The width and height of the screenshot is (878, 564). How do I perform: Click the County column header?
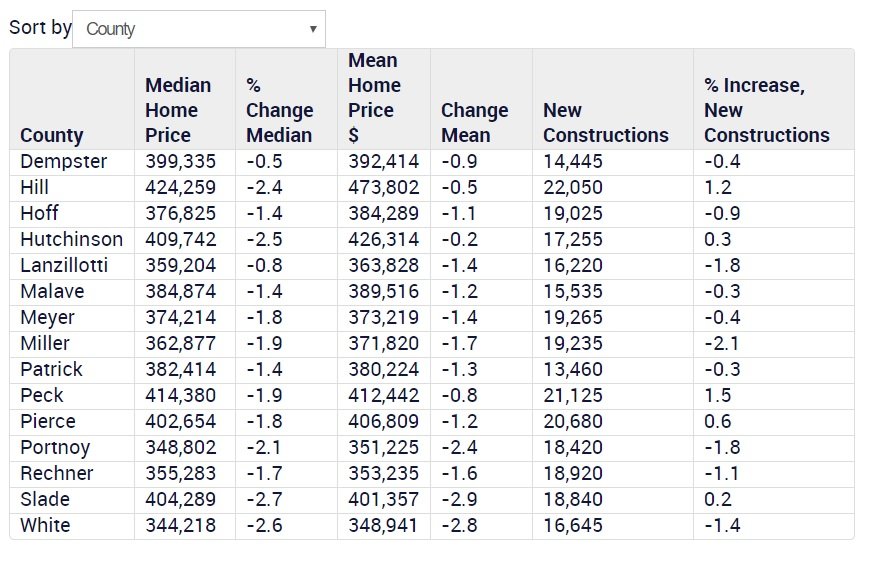tap(52, 135)
